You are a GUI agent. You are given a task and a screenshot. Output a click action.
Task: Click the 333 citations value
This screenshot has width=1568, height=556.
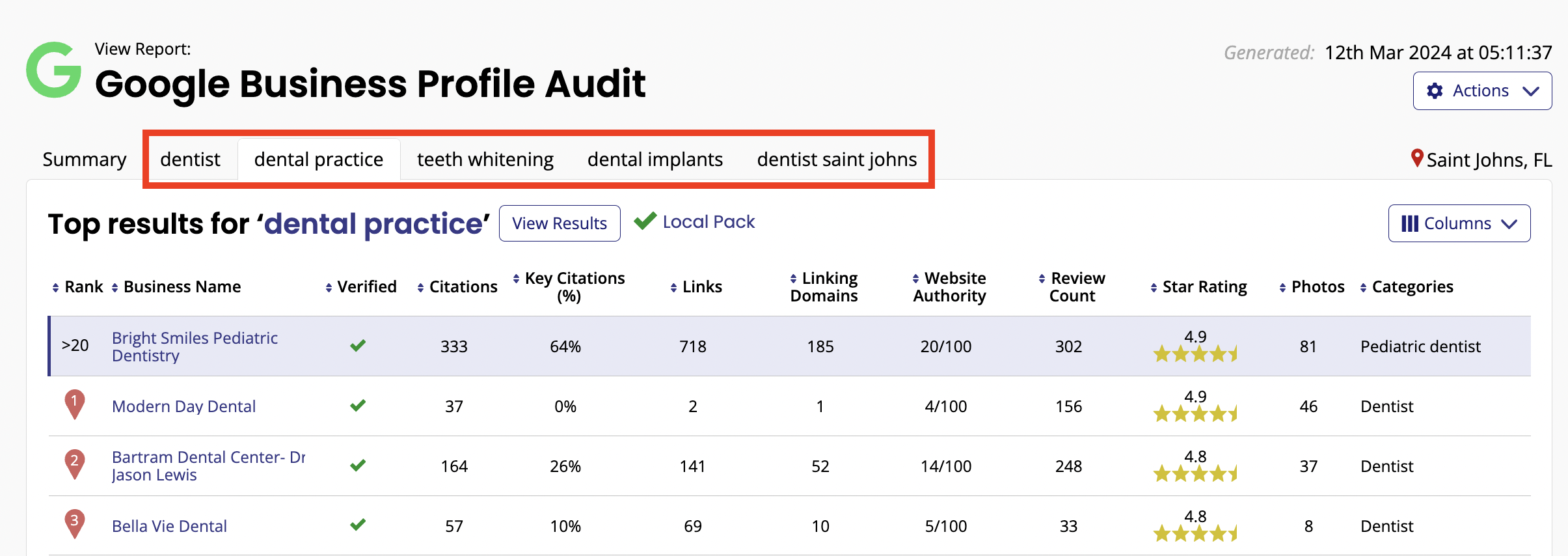454,346
